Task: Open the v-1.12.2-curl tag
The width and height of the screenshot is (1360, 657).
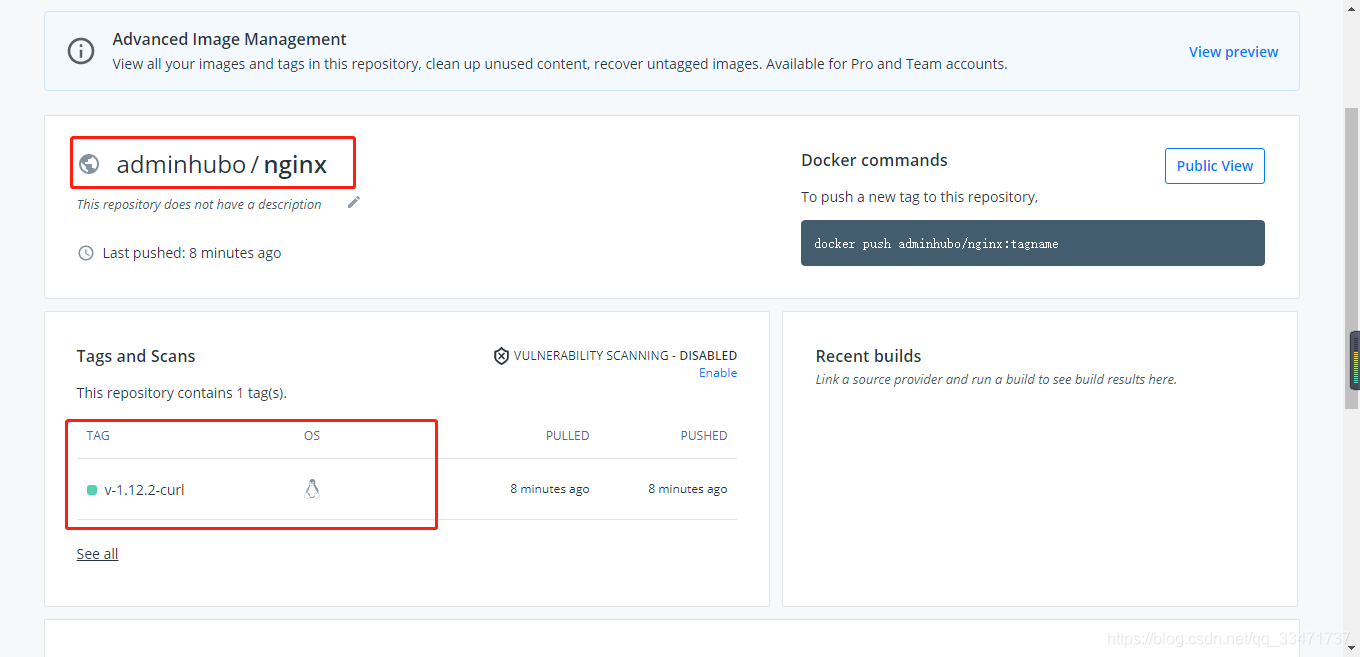Action: [144, 490]
